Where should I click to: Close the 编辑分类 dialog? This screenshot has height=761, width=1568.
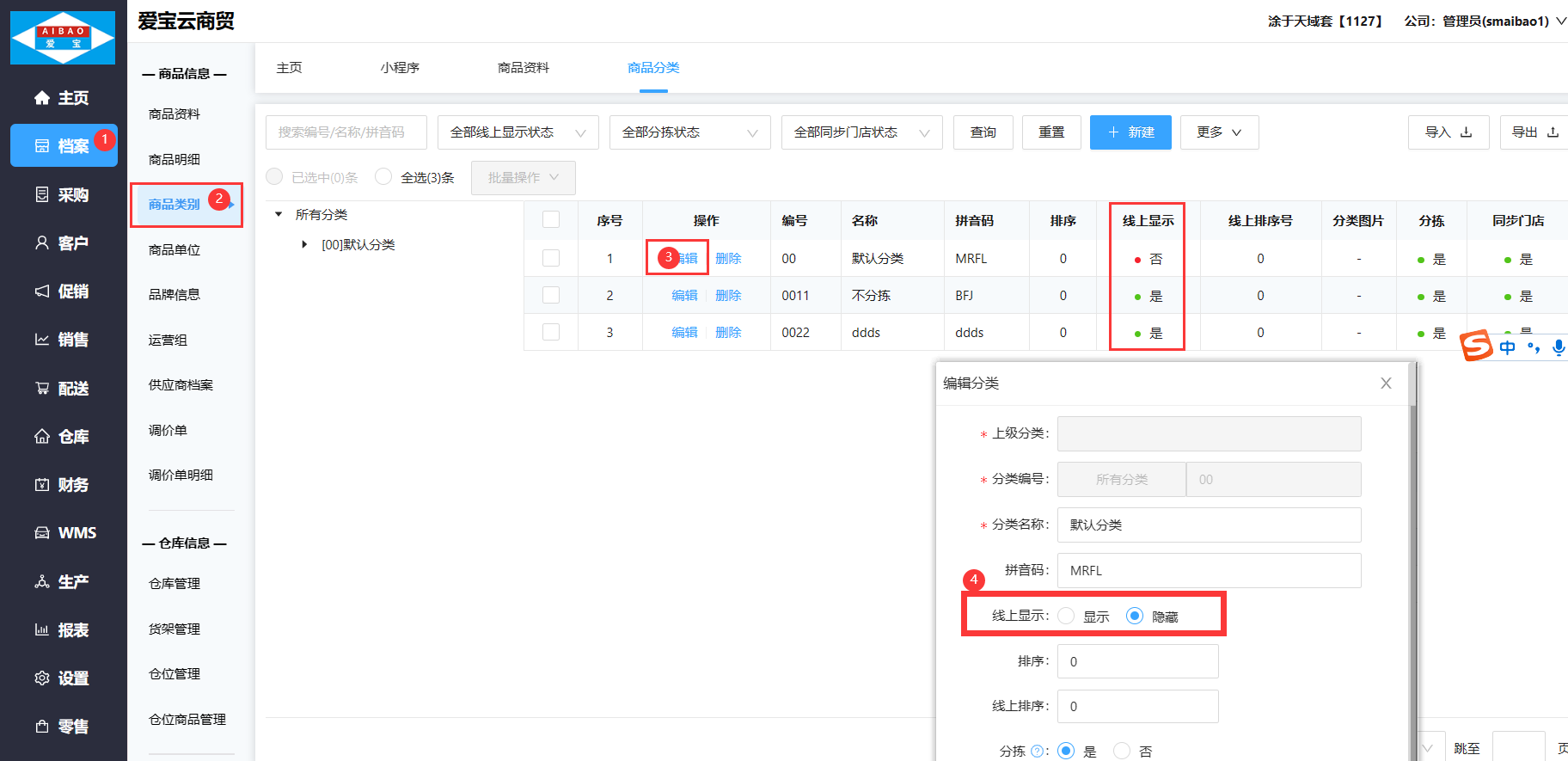pos(1386,383)
